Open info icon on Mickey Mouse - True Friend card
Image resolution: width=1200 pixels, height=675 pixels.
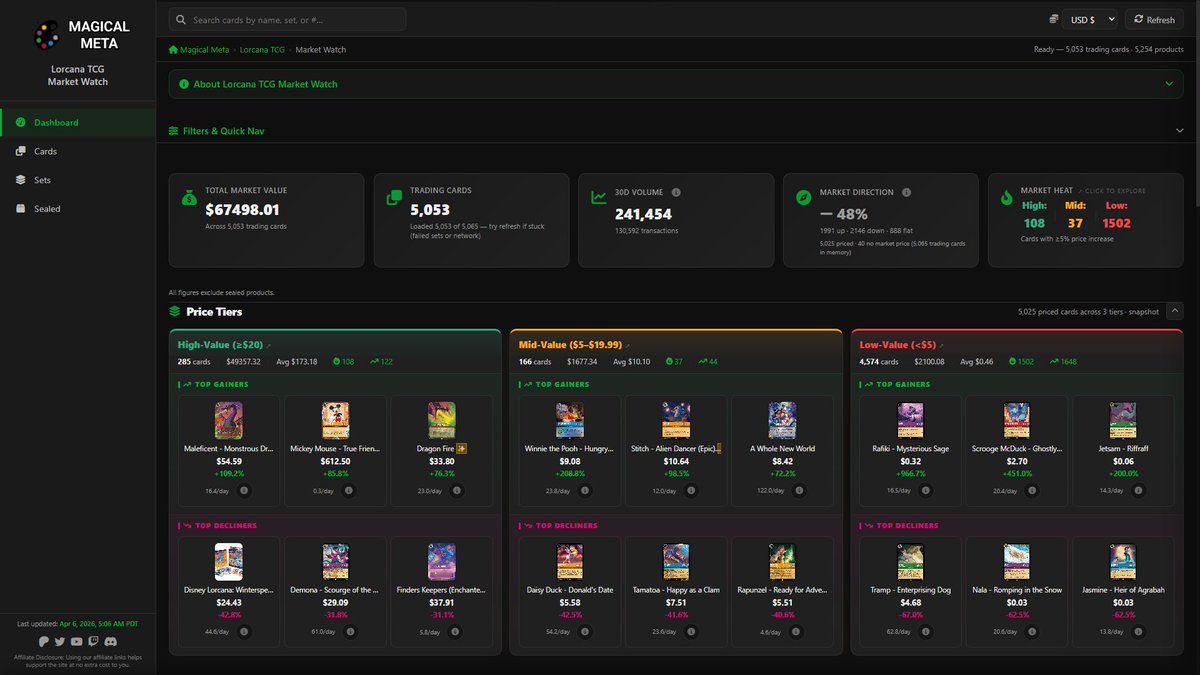point(351,491)
